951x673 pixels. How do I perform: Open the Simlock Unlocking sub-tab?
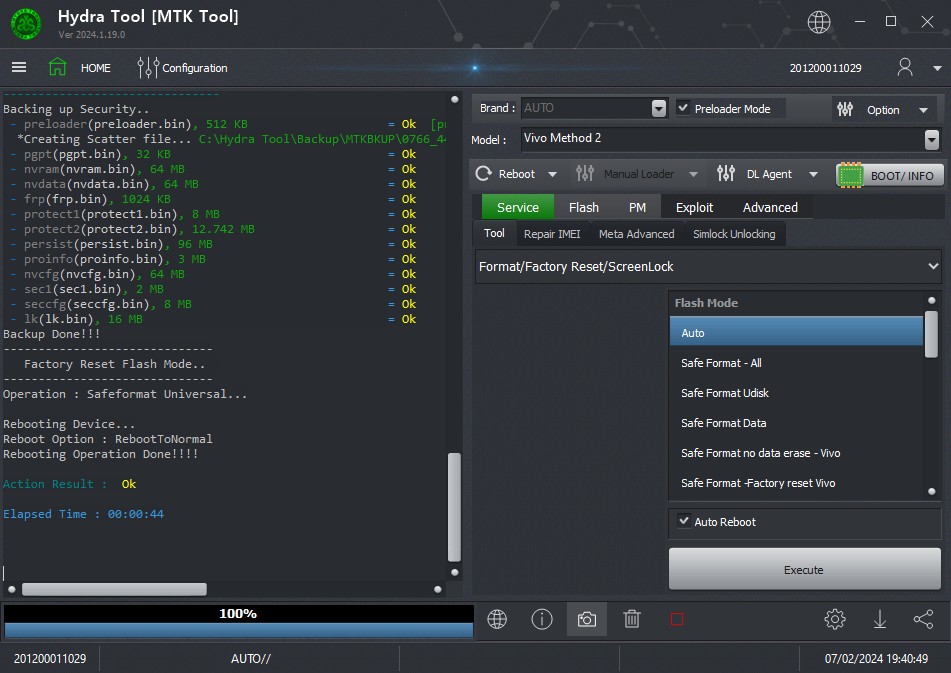[734, 234]
